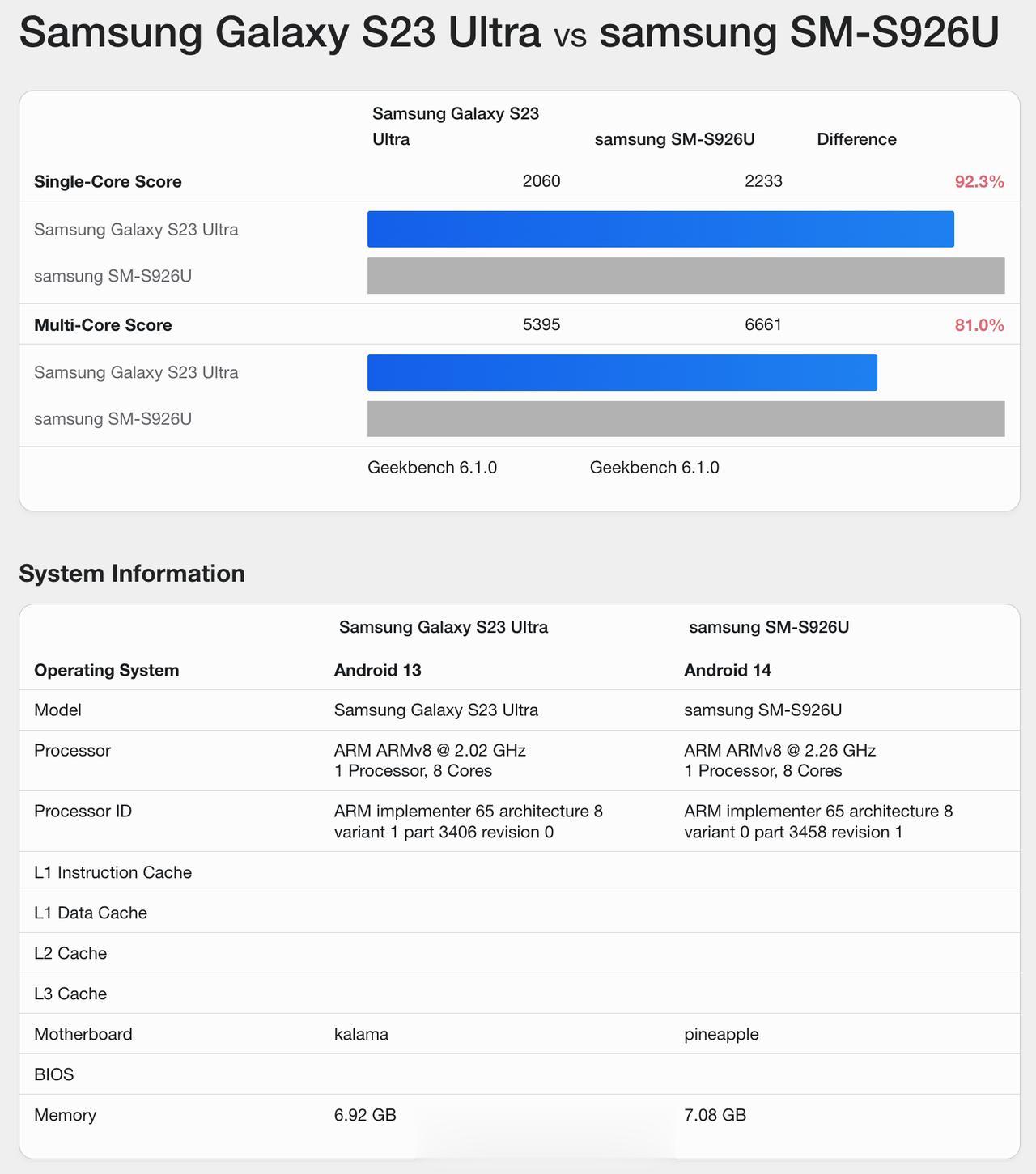Select the Multi-Core score 5395
This screenshot has width=1036, height=1174.
pyautogui.click(x=541, y=325)
